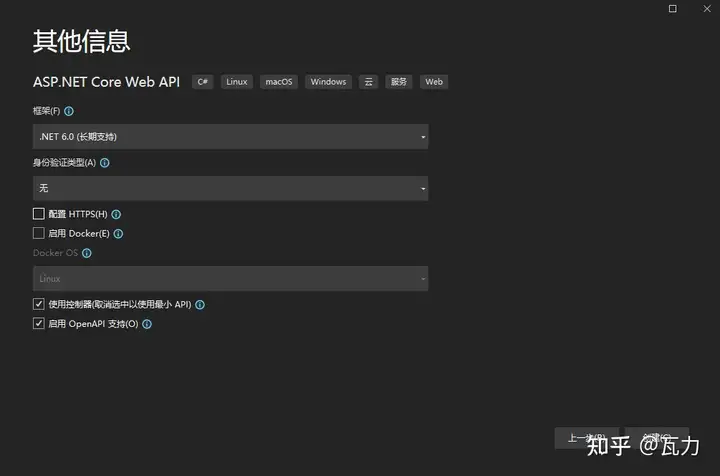Click the info icon next to 身份验证类型(A)
Viewport: 720px width, 476px height.
[105, 163]
